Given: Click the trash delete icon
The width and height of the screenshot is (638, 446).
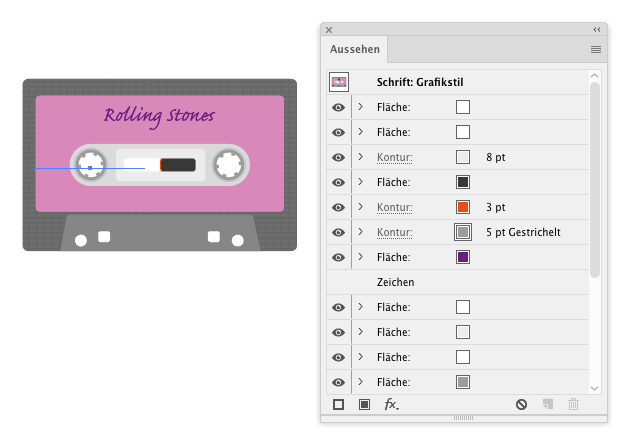Looking at the screenshot, I should [573, 404].
